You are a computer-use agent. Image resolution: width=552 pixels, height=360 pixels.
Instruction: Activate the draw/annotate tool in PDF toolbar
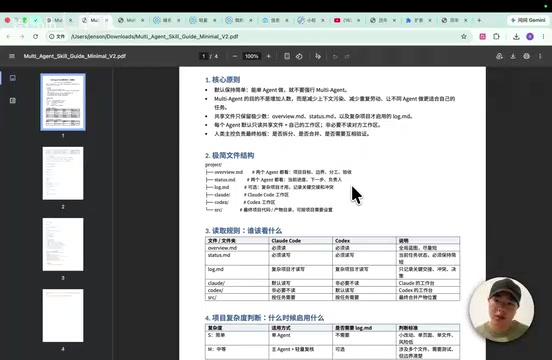318,56
